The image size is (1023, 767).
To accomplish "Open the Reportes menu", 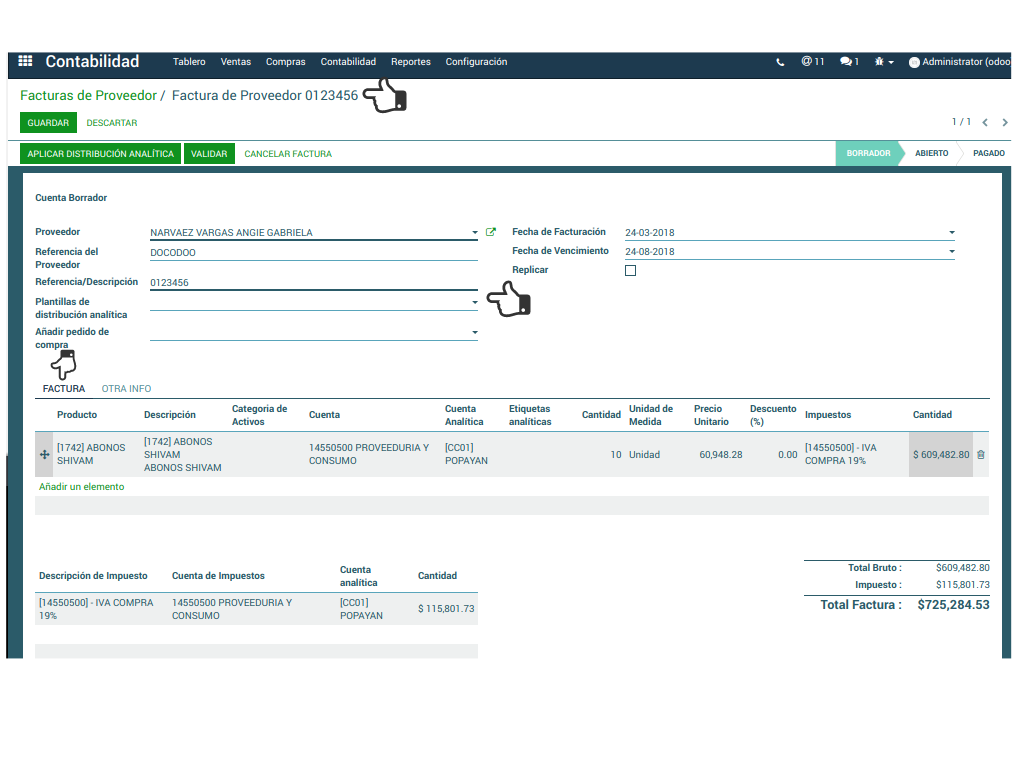I will (x=410, y=62).
